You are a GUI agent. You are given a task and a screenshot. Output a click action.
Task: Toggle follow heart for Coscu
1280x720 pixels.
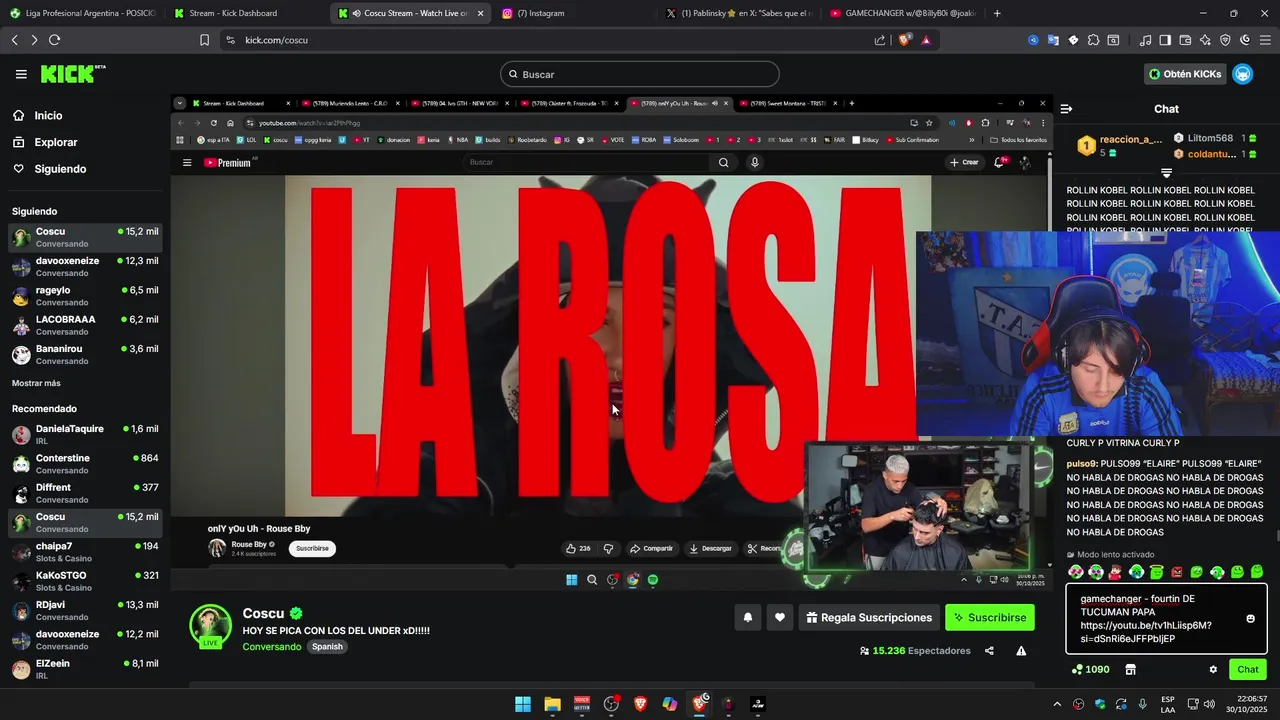click(780, 618)
